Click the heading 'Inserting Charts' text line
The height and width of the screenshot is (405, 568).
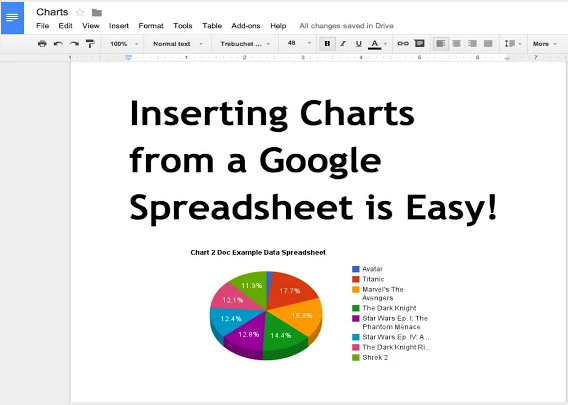tap(272, 114)
